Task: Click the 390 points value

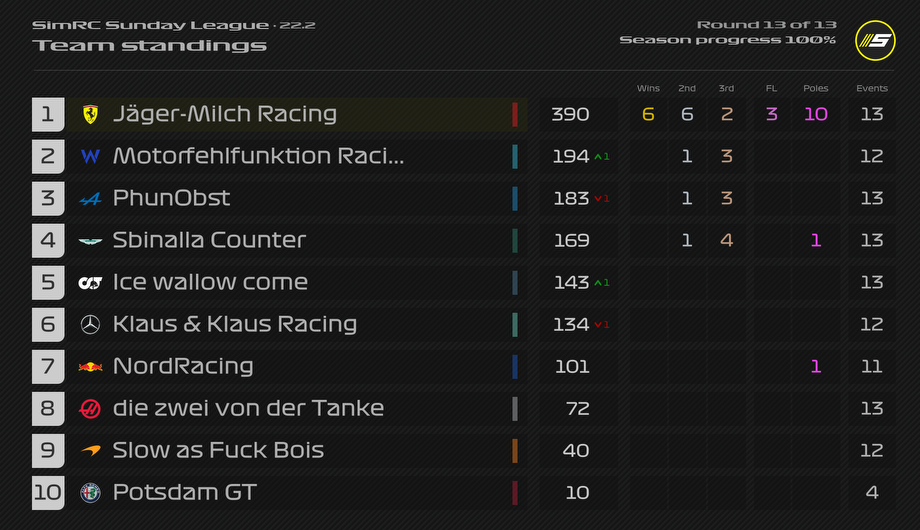Action: [x=570, y=114]
